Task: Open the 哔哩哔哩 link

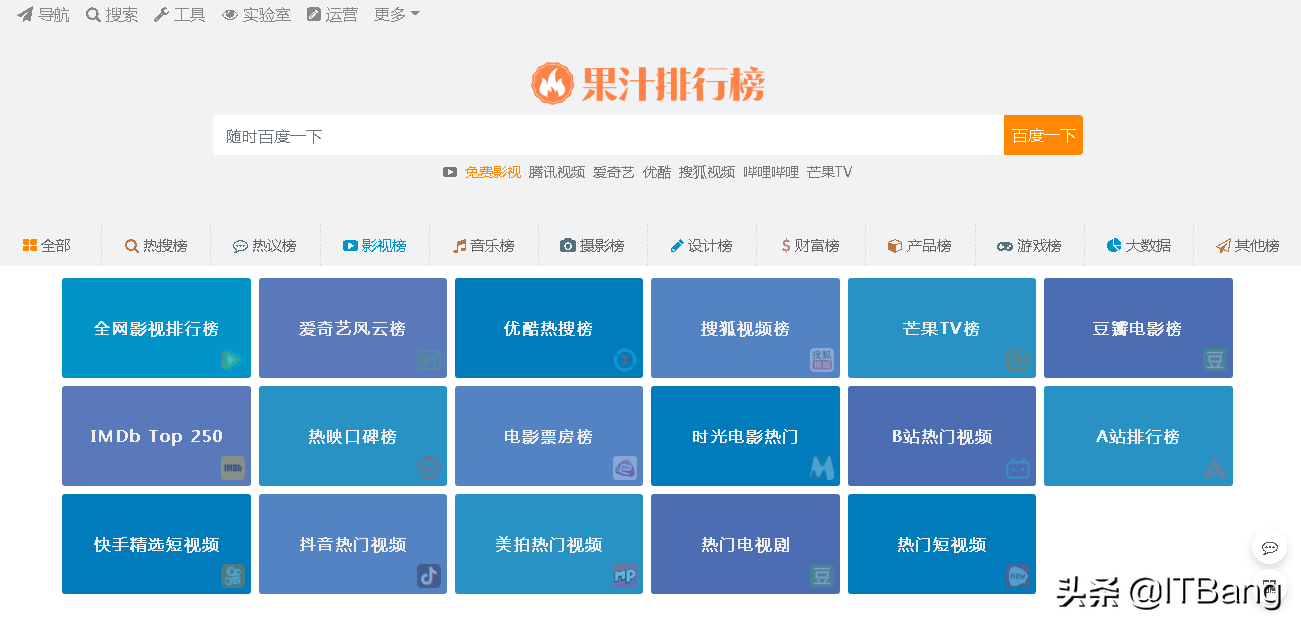Action: (771, 172)
